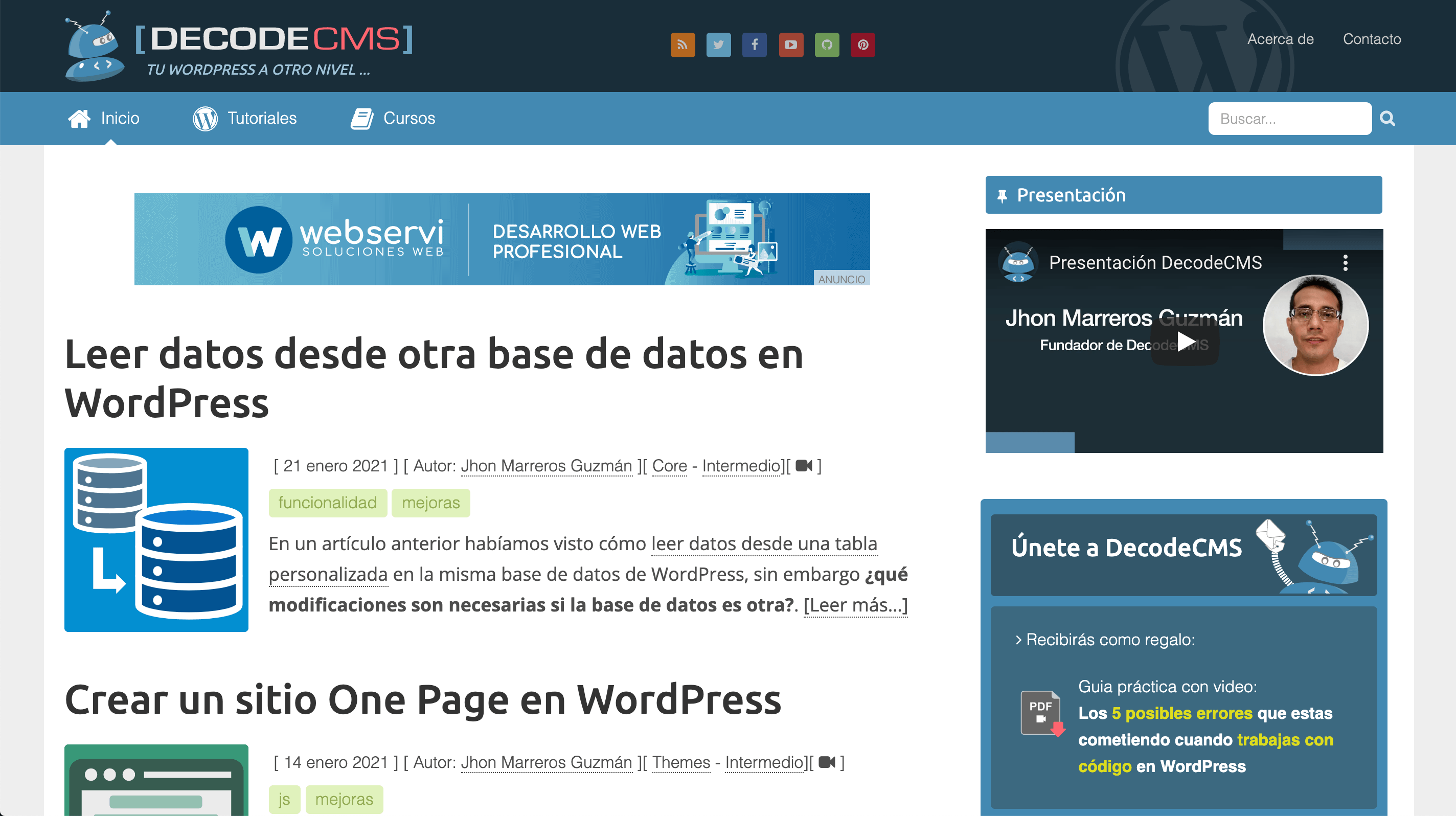Open the Acerca de page
The image size is (1456, 816).
point(1280,39)
